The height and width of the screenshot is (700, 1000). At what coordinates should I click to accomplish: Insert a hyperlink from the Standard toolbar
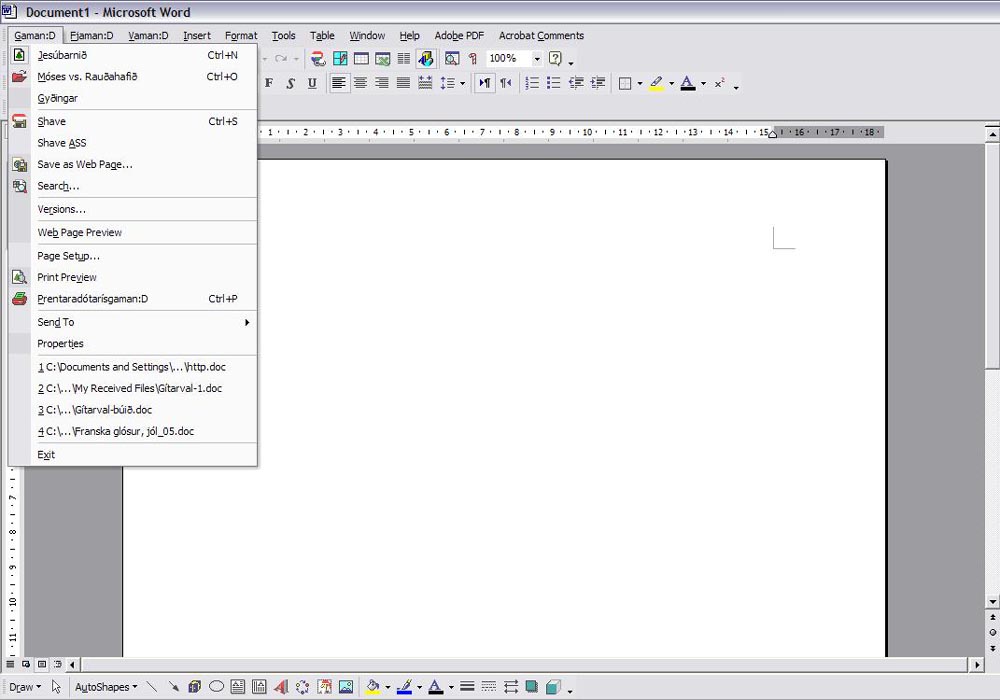click(x=318, y=59)
